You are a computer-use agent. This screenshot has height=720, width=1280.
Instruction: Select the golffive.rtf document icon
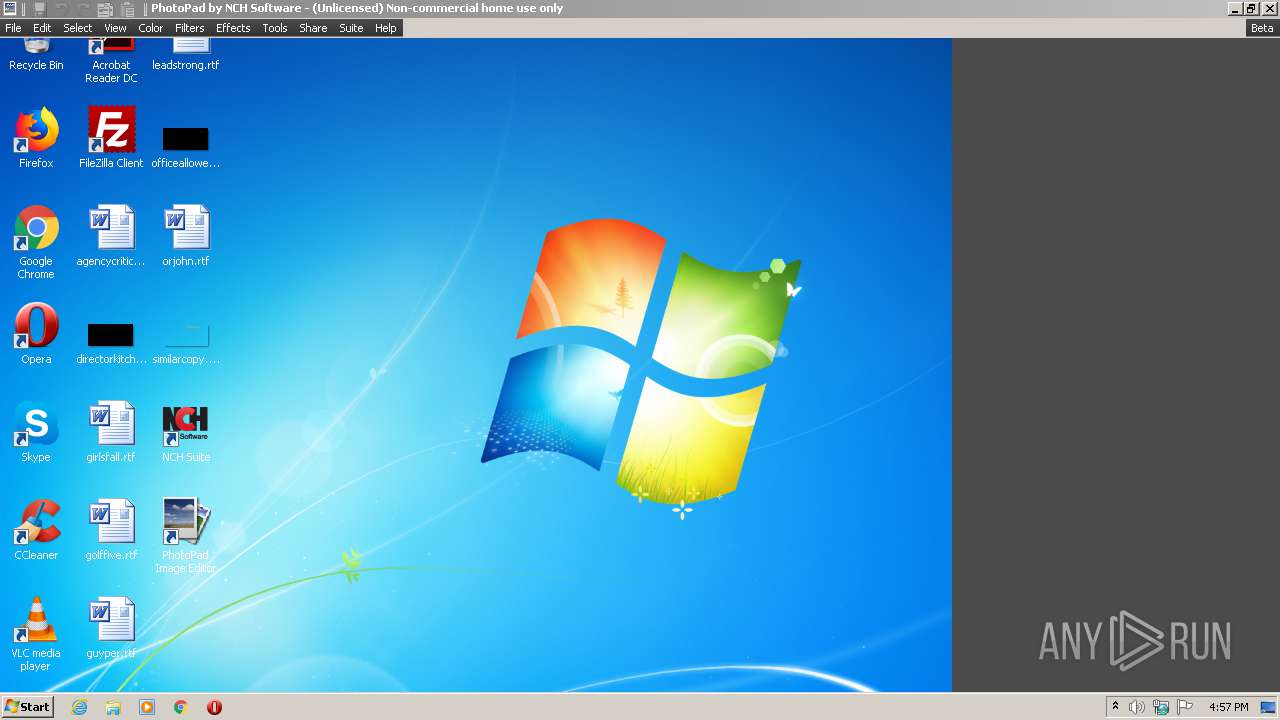[111, 530]
